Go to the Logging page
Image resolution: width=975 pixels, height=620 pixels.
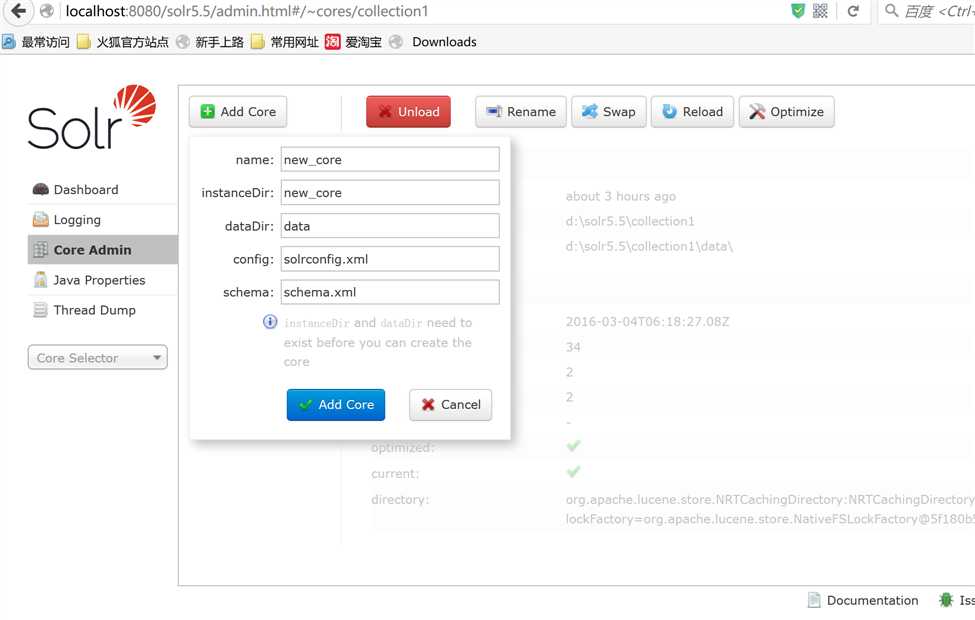coord(77,220)
